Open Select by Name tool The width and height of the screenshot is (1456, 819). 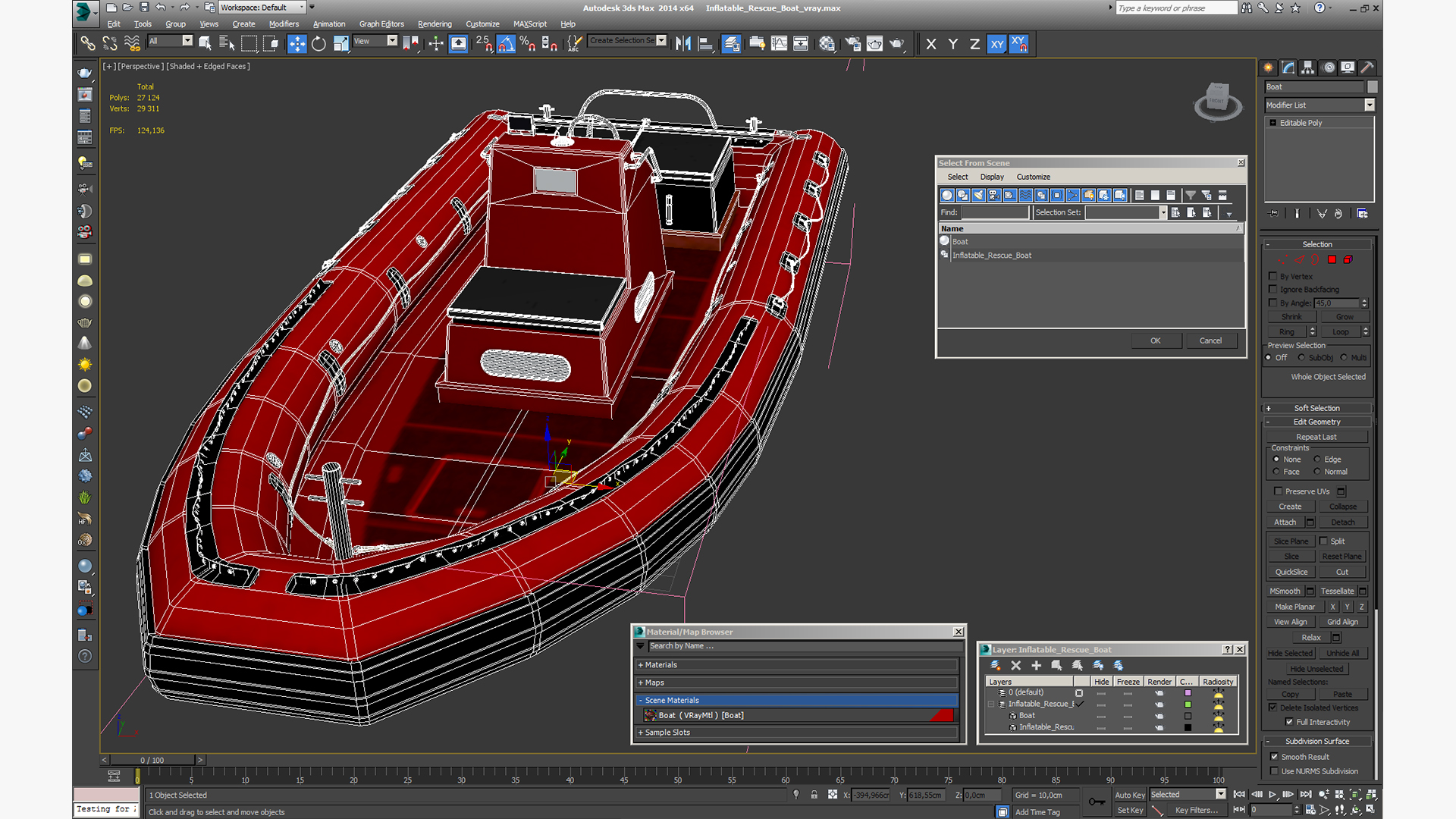[227, 44]
